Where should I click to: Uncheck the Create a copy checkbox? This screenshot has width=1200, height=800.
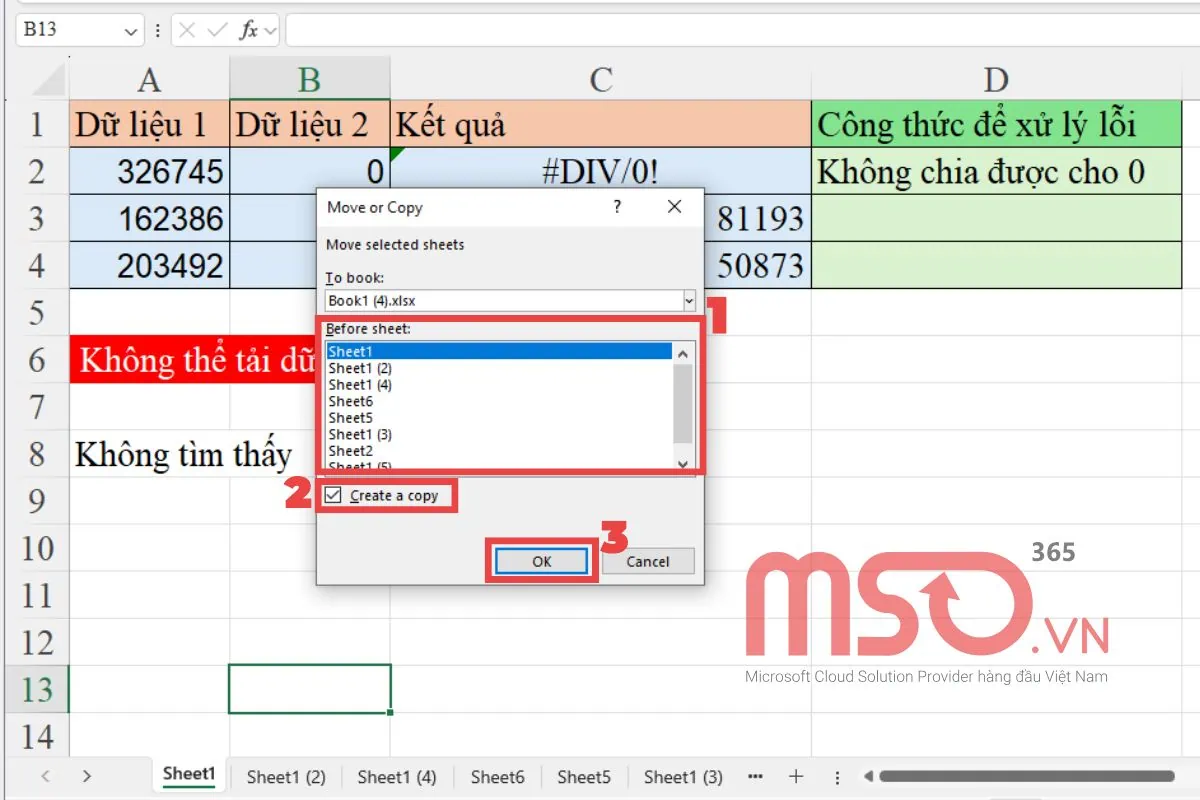pyautogui.click(x=334, y=494)
